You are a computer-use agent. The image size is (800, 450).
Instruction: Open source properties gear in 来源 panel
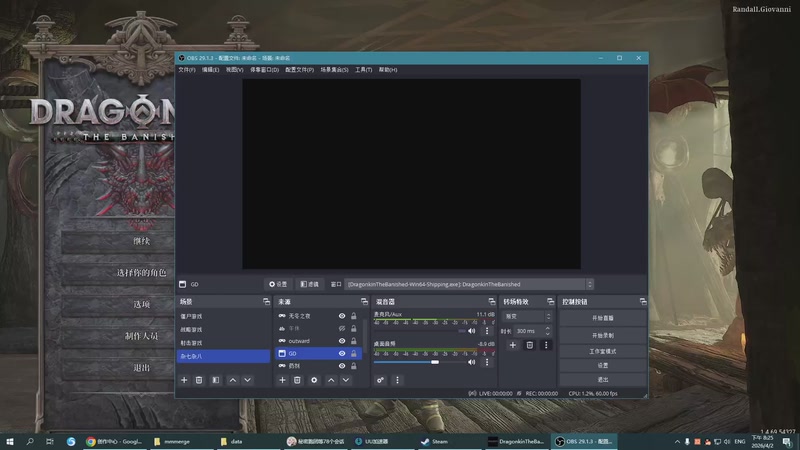pyautogui.click(x=314, y=380)
